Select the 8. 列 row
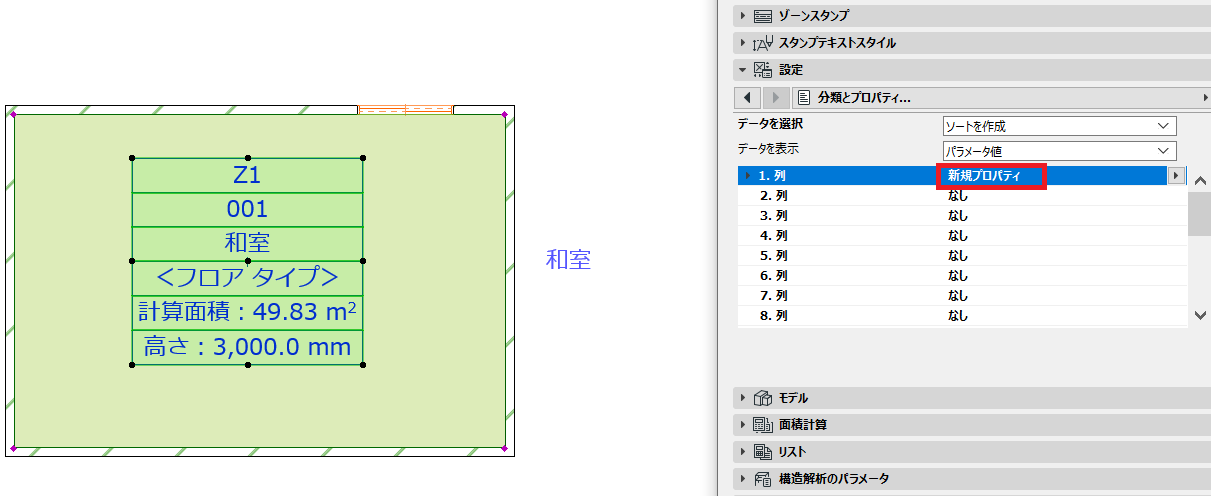 (x=962, y=316)
